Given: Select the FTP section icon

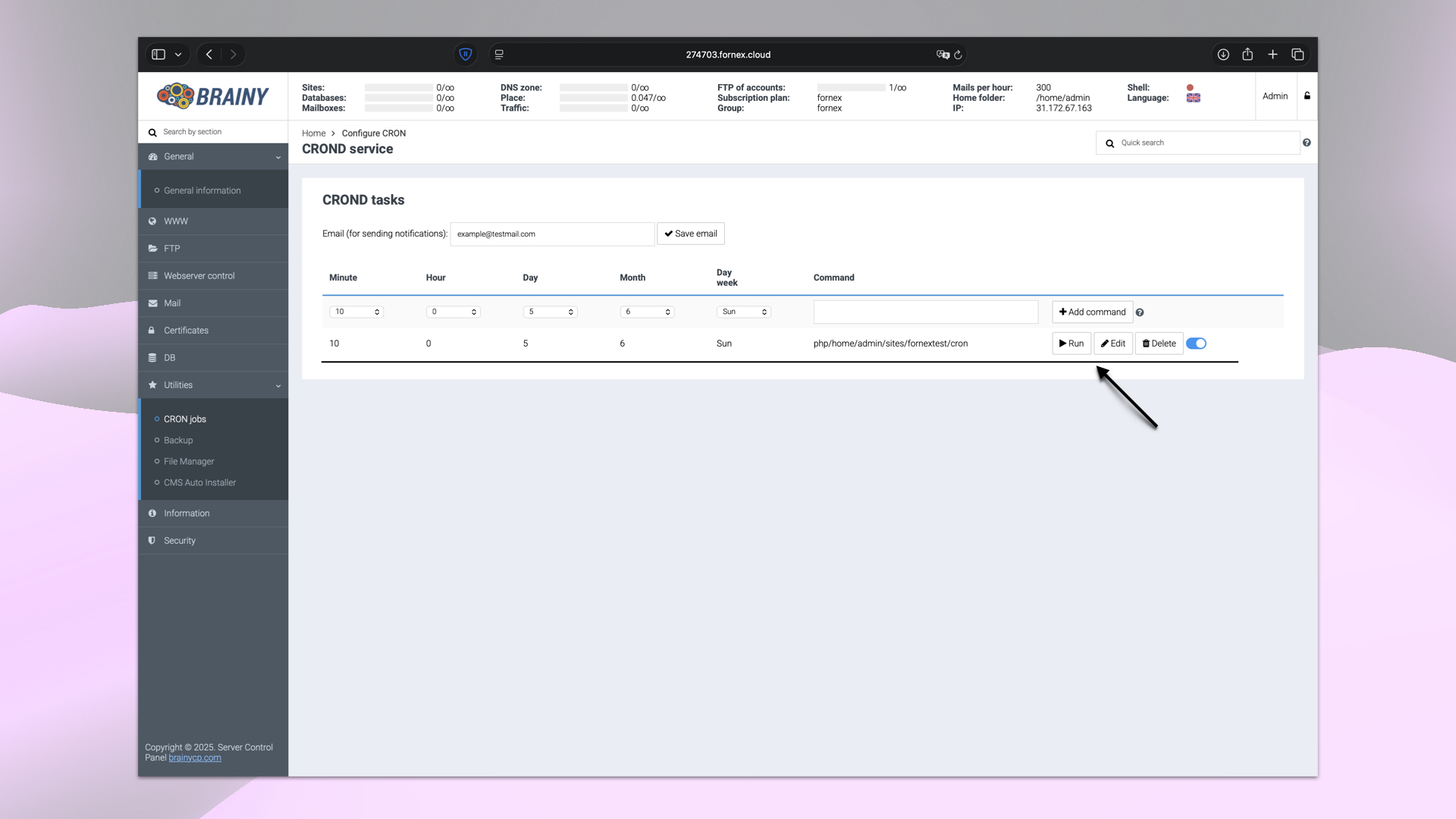Looking at the screenshot, I should 153,248.
